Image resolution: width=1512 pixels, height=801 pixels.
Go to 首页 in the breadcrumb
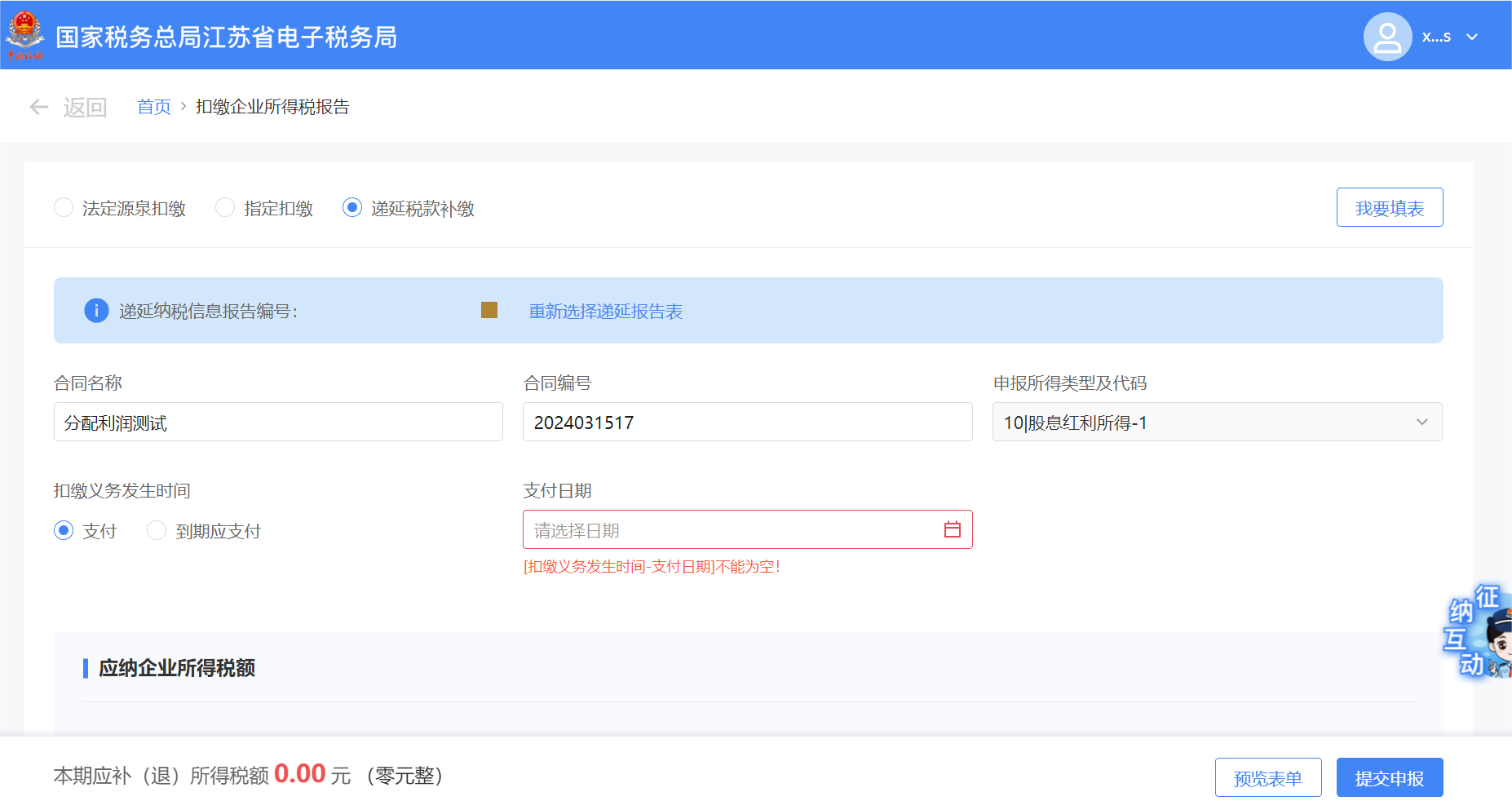[x=153, y=107]
